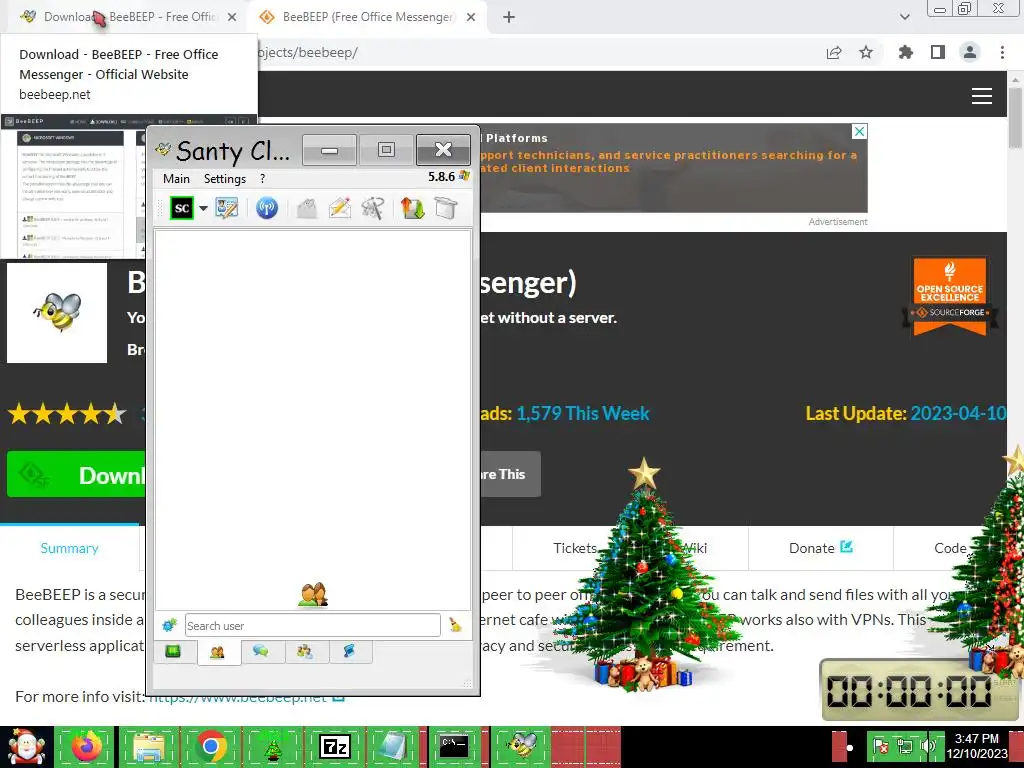Screen dimensions: 1024x768
Task: Open the Chrome extensions puzzle icon
Action: (x=906, y=52)
